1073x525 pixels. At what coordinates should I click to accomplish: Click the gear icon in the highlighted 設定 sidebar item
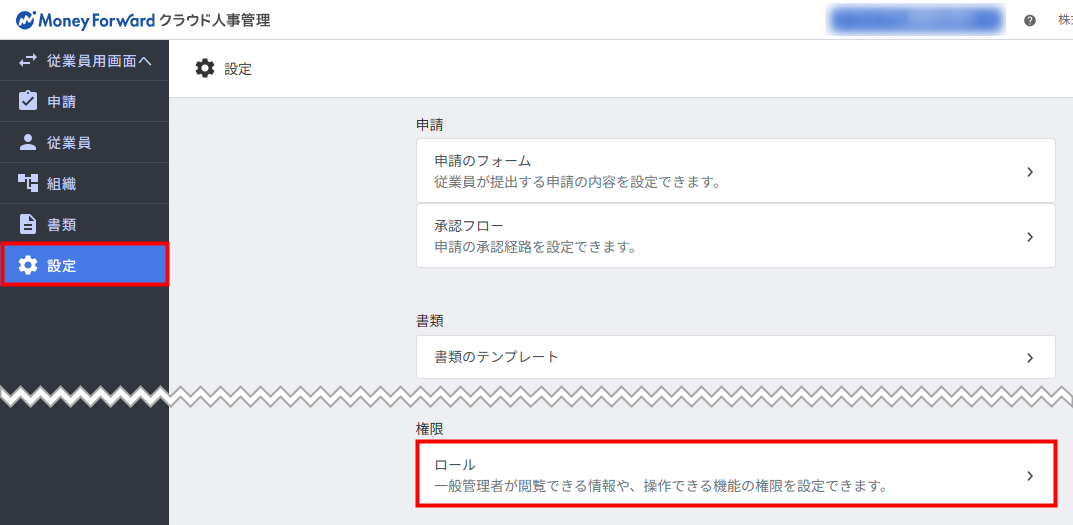pyautogui.click(x=28, y=265)
